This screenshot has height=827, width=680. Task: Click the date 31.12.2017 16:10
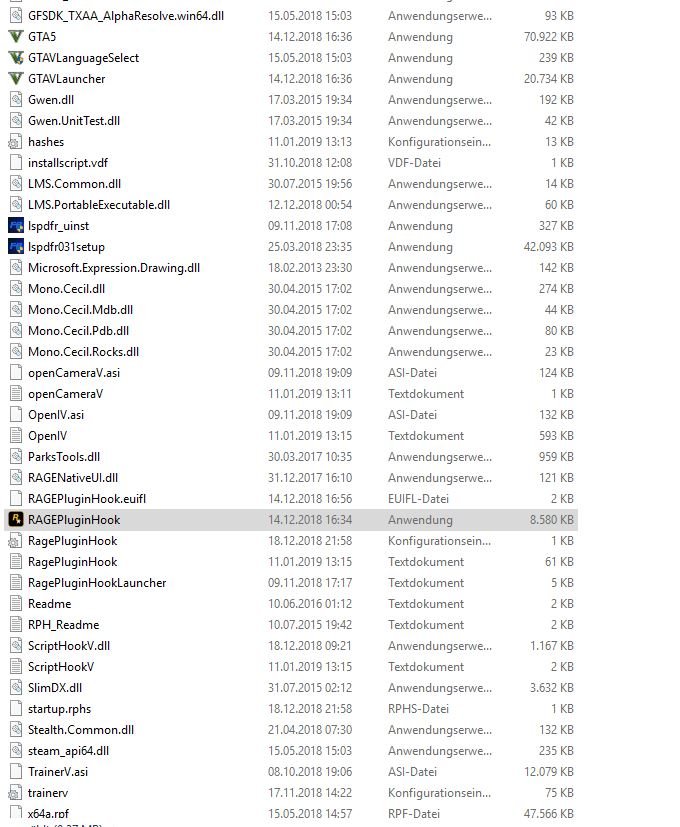310,478
